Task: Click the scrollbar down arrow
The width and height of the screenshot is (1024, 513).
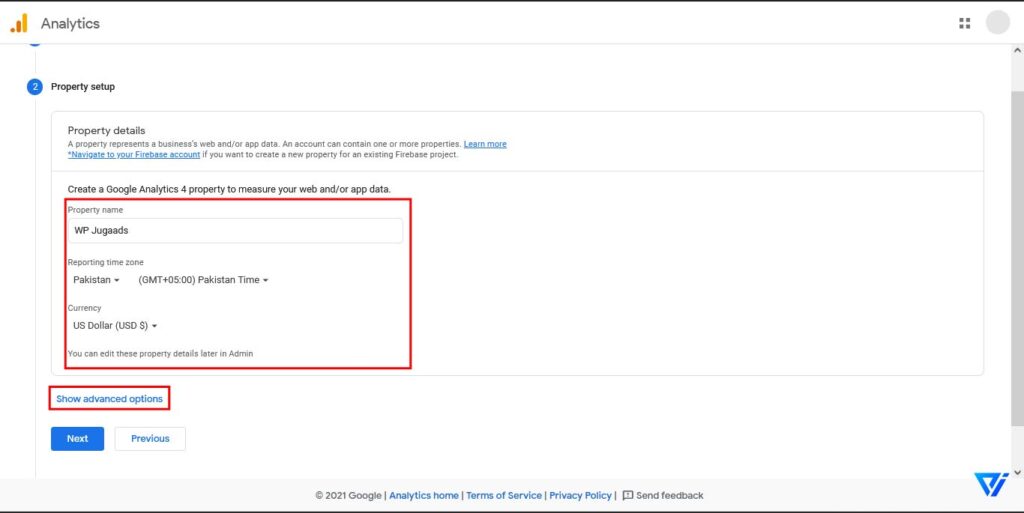Action: (x=1017, y=472)
